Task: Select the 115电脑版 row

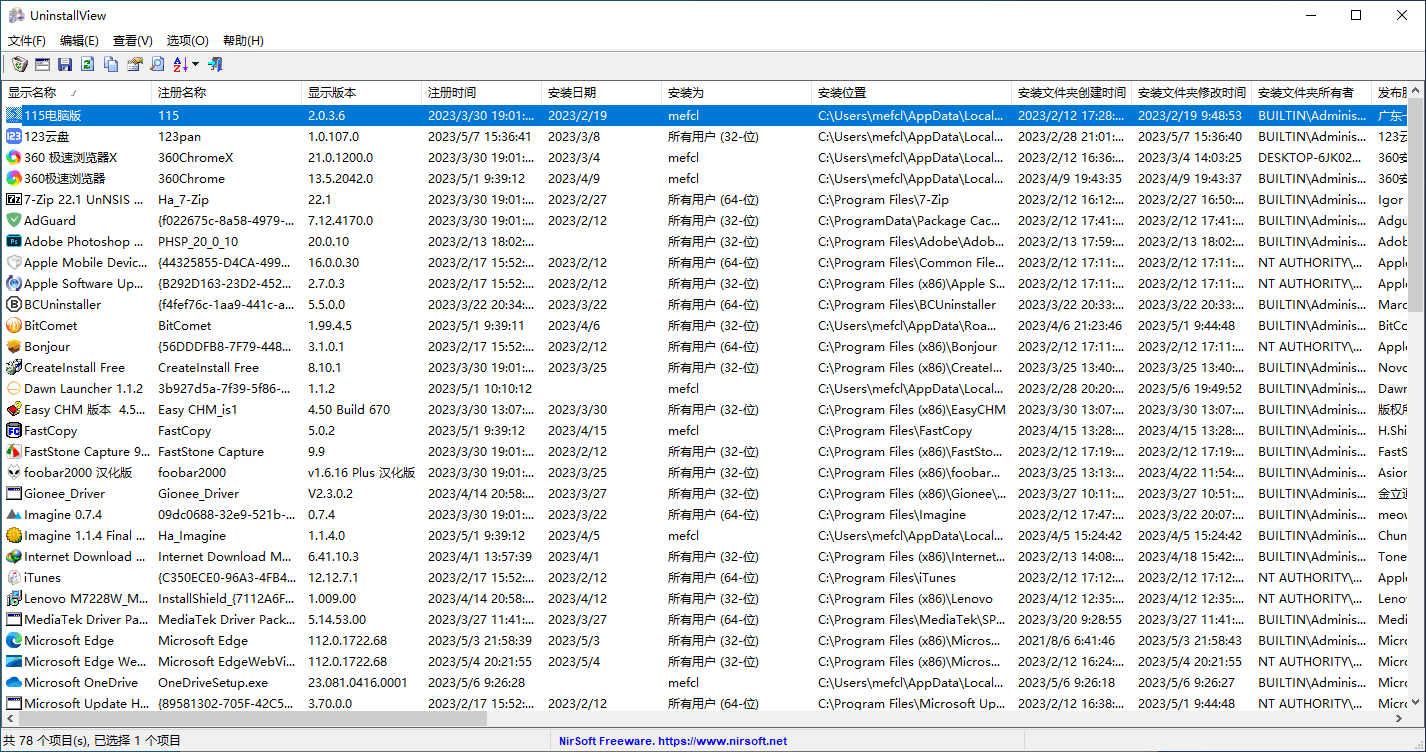Action: coord(705,115)
